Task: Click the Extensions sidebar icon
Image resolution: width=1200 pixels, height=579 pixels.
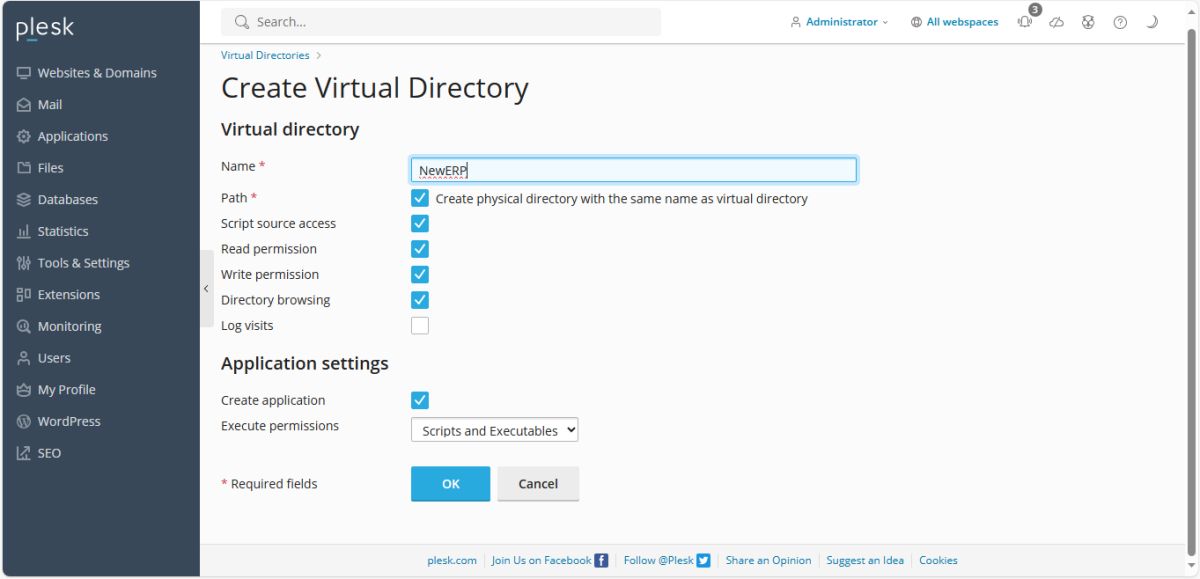Action: click(24, 295)
